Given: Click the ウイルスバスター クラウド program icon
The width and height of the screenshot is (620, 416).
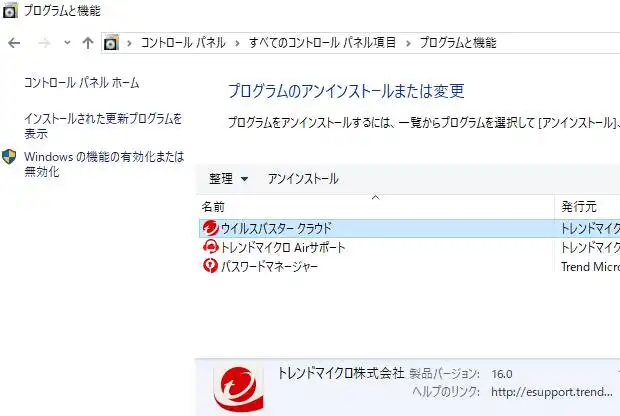Looking at the screenshot, I should click(210, 228).
